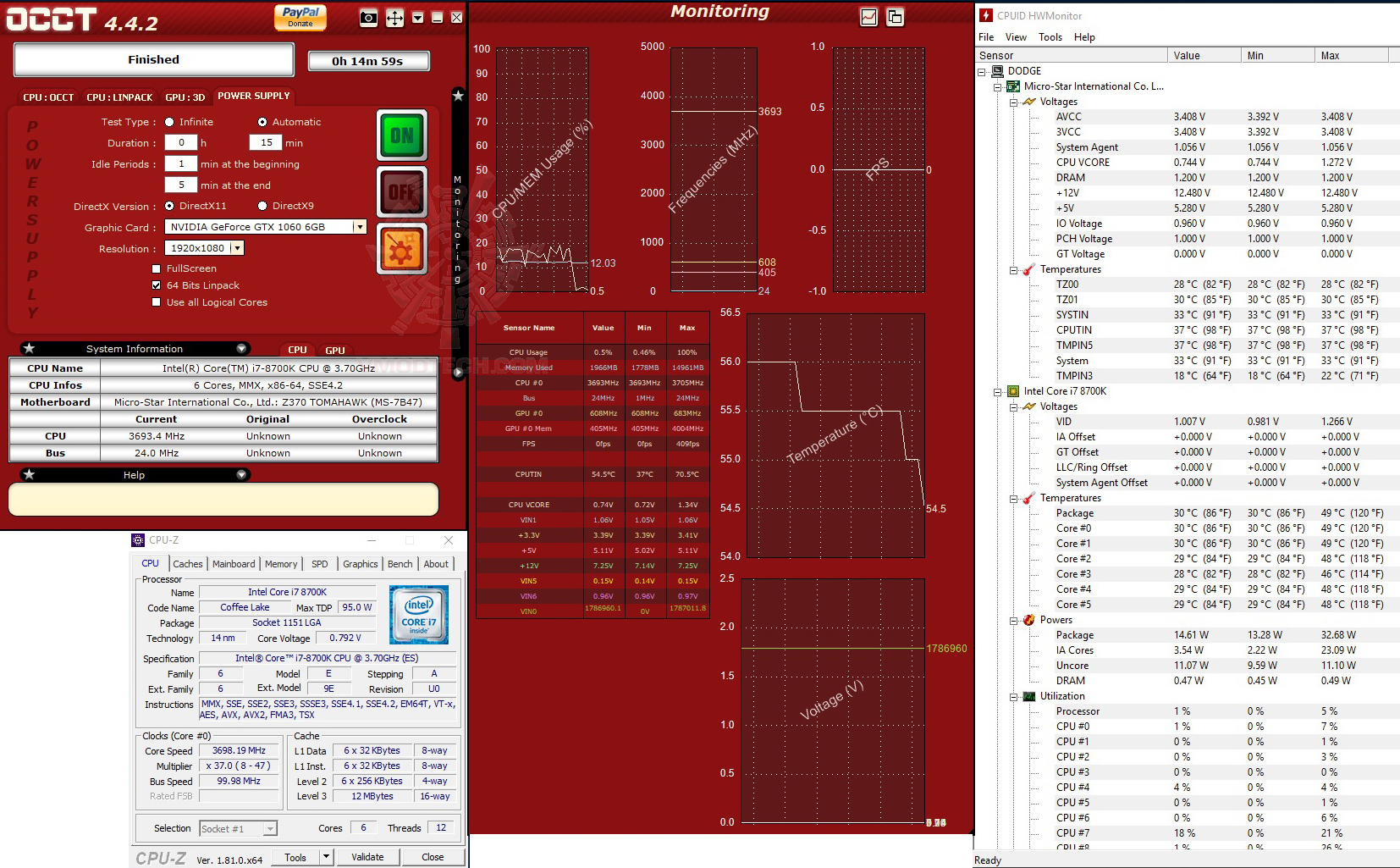Switch to the CPU:LINPACK tab
This screenshot has width=1400, height=868.
coord(119,97)
